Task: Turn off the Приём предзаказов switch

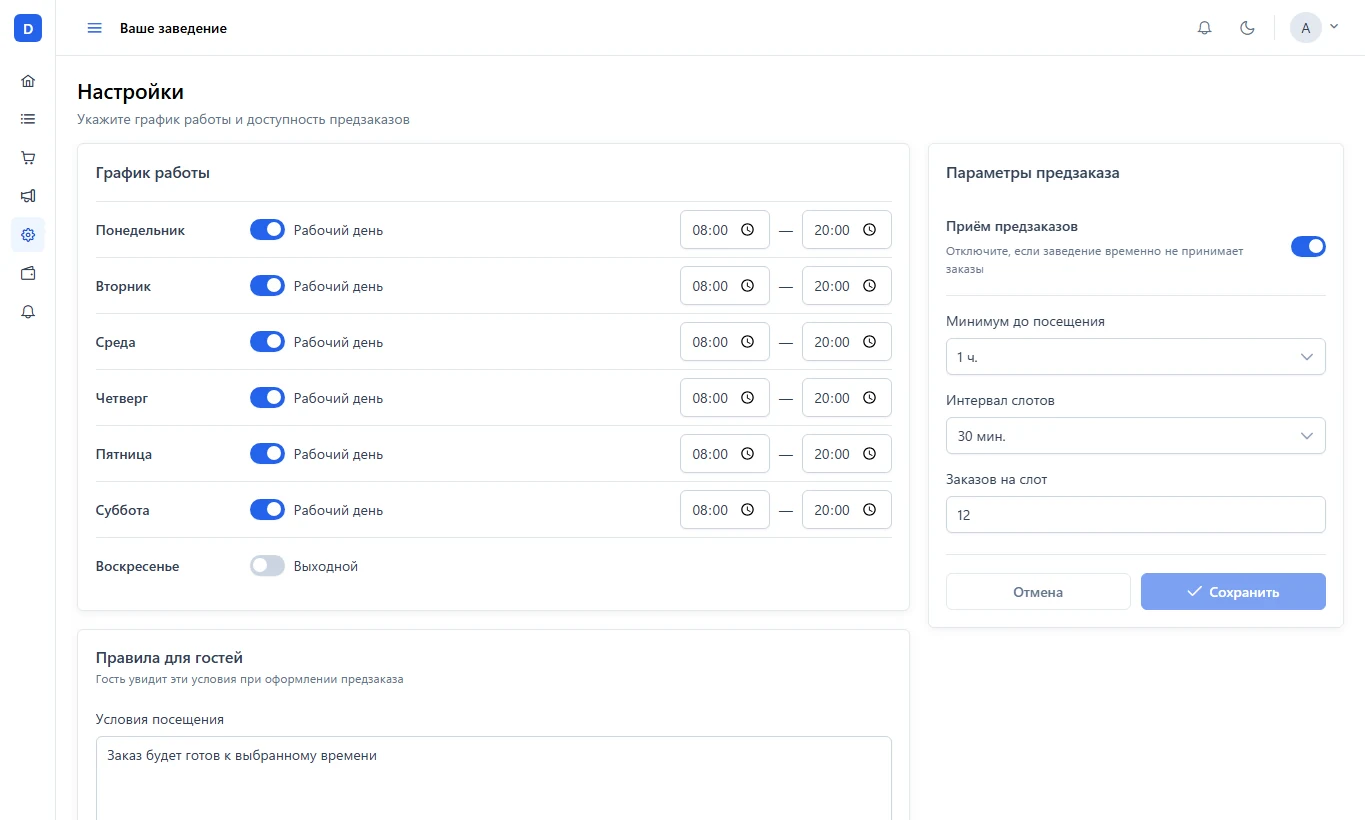Action: point(1308,246)
